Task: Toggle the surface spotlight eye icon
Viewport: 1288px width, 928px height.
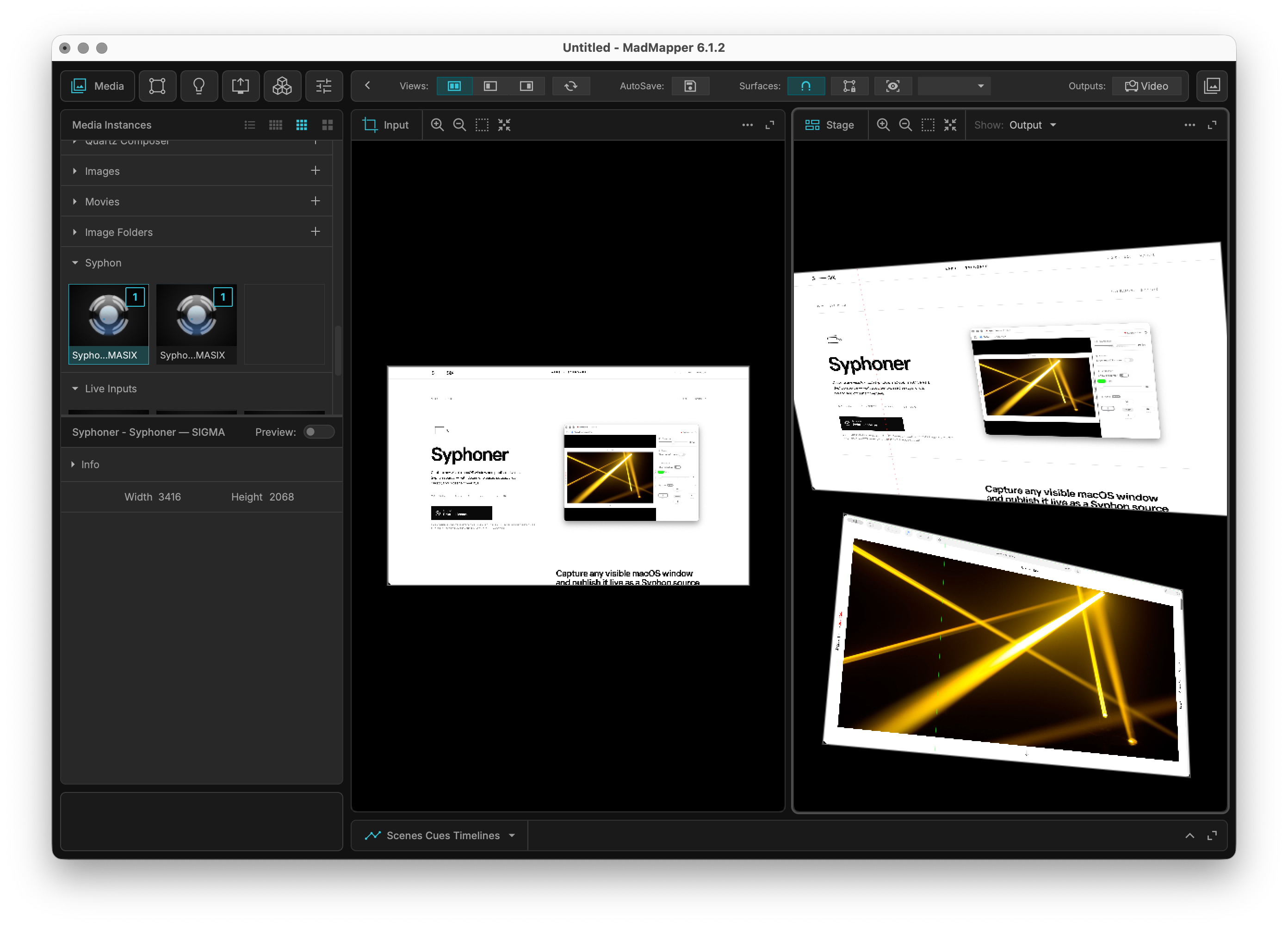Action: (x=893, y=86)
